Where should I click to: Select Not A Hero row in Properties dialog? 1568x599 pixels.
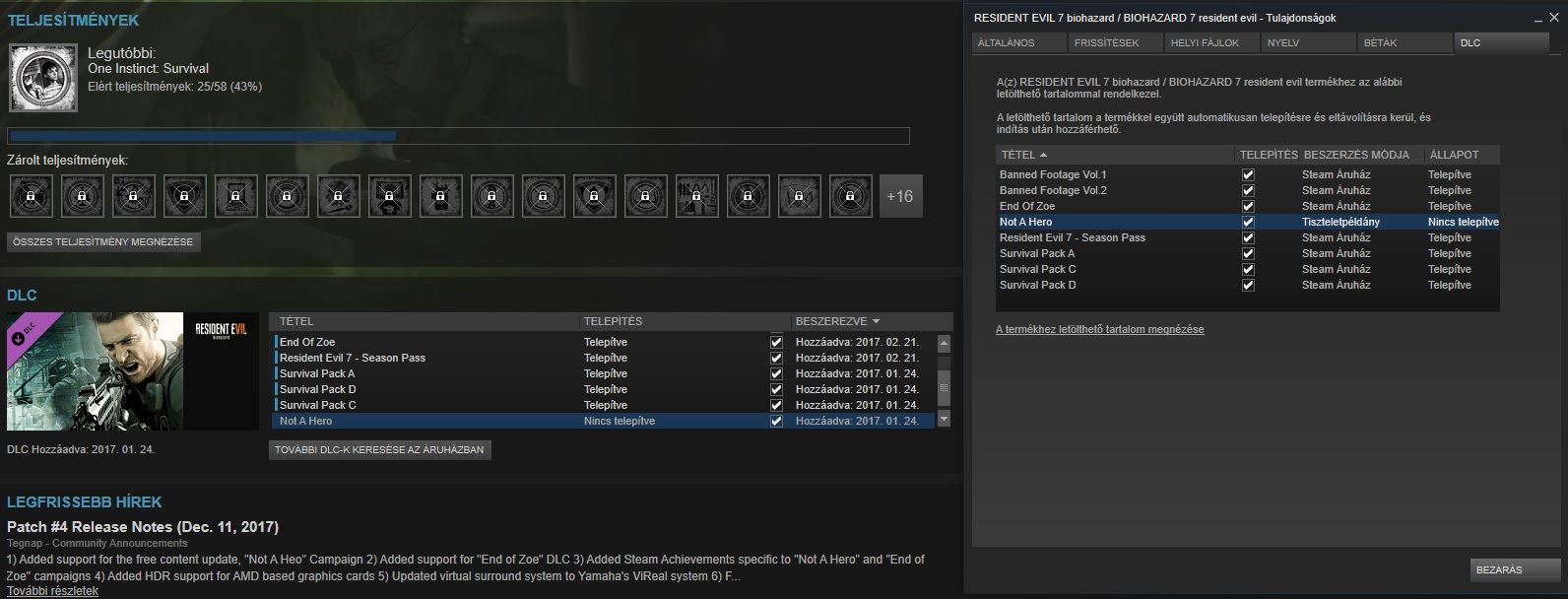[x=1248, y=222]
